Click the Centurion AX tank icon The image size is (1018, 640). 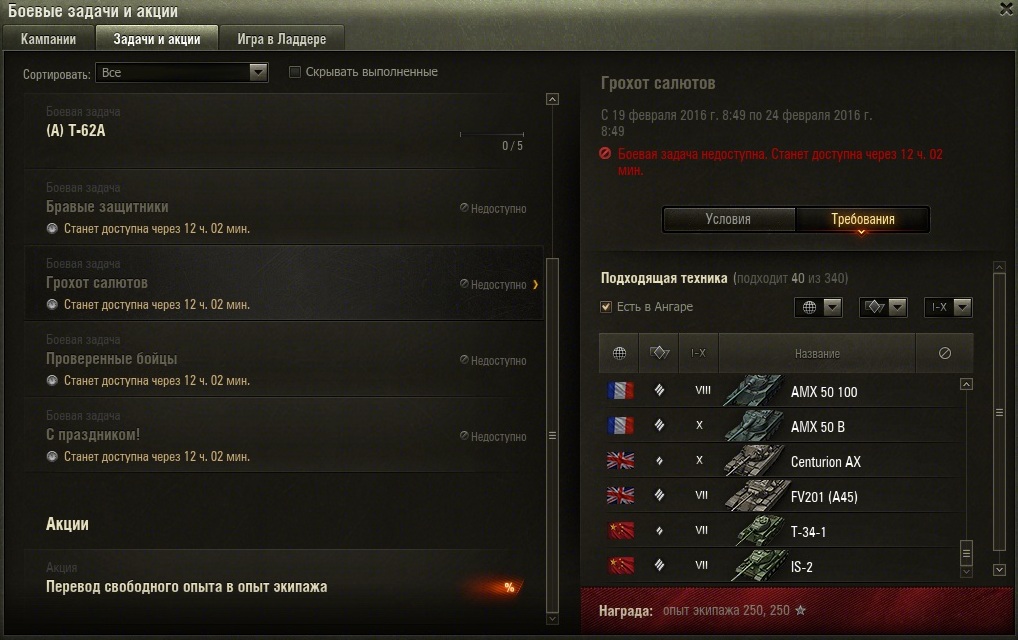click(x=753, y=461)
